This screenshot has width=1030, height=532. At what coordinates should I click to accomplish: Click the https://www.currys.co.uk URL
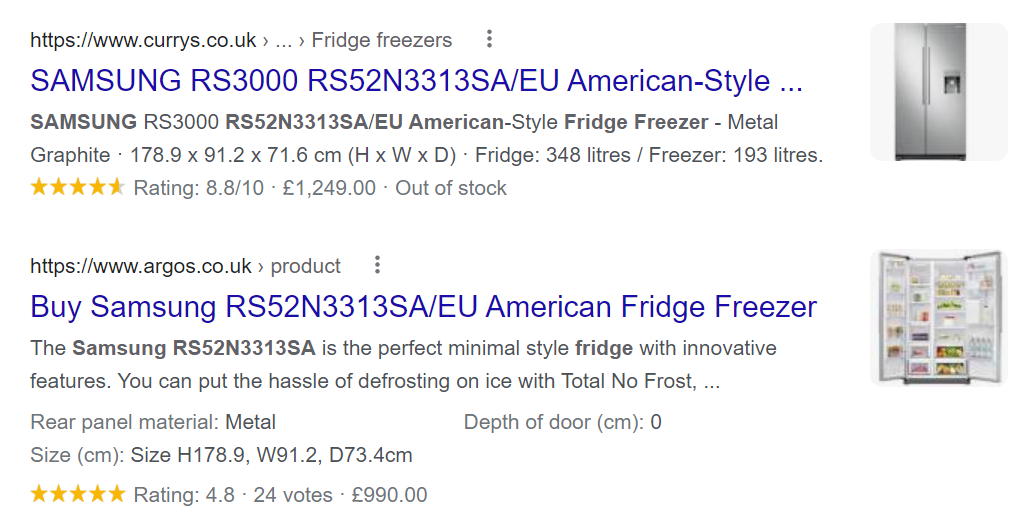pyautogui.click(x=143, y=41)
